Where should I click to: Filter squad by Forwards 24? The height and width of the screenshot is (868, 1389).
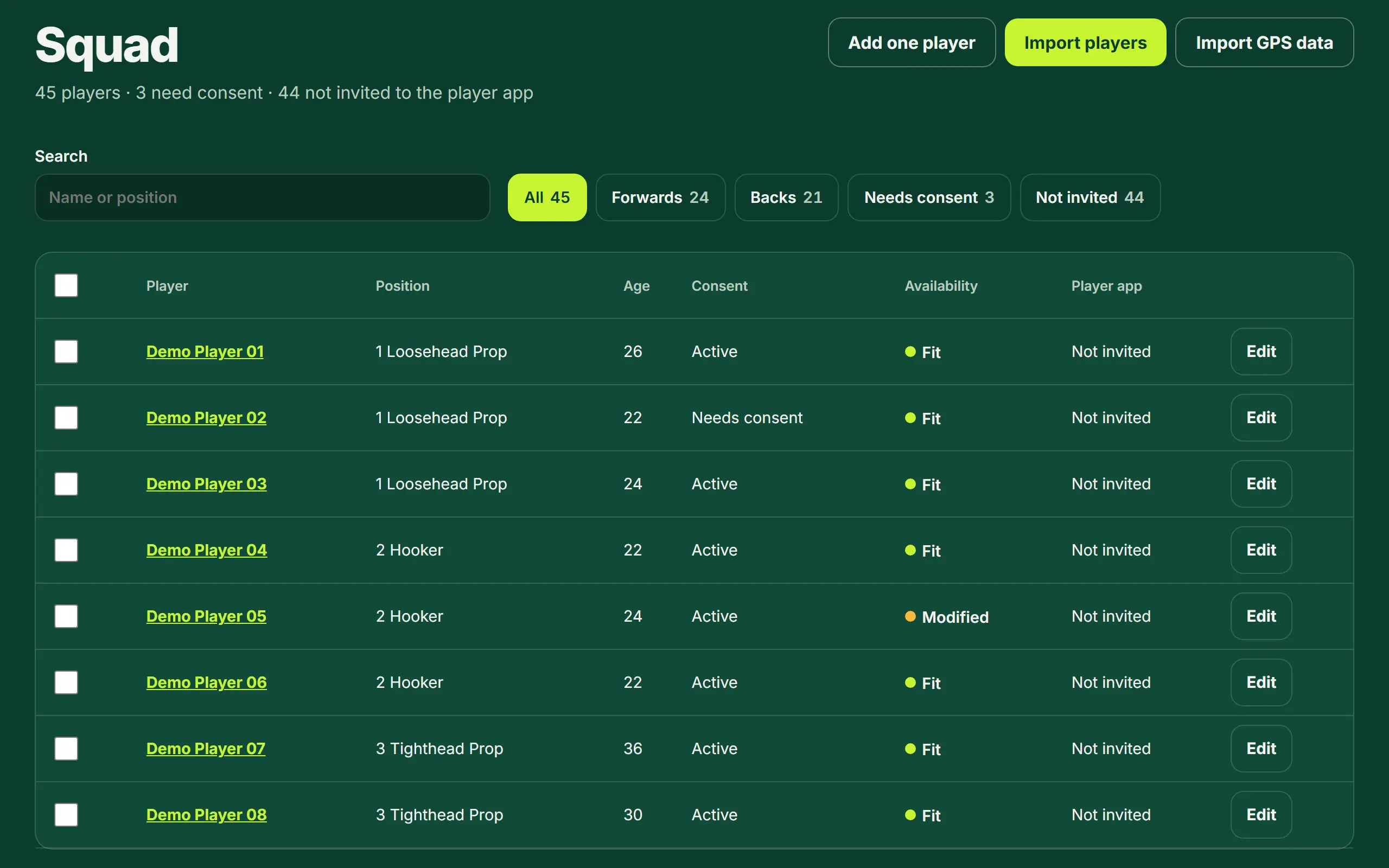pyautogui.click(x=660, y=197)
